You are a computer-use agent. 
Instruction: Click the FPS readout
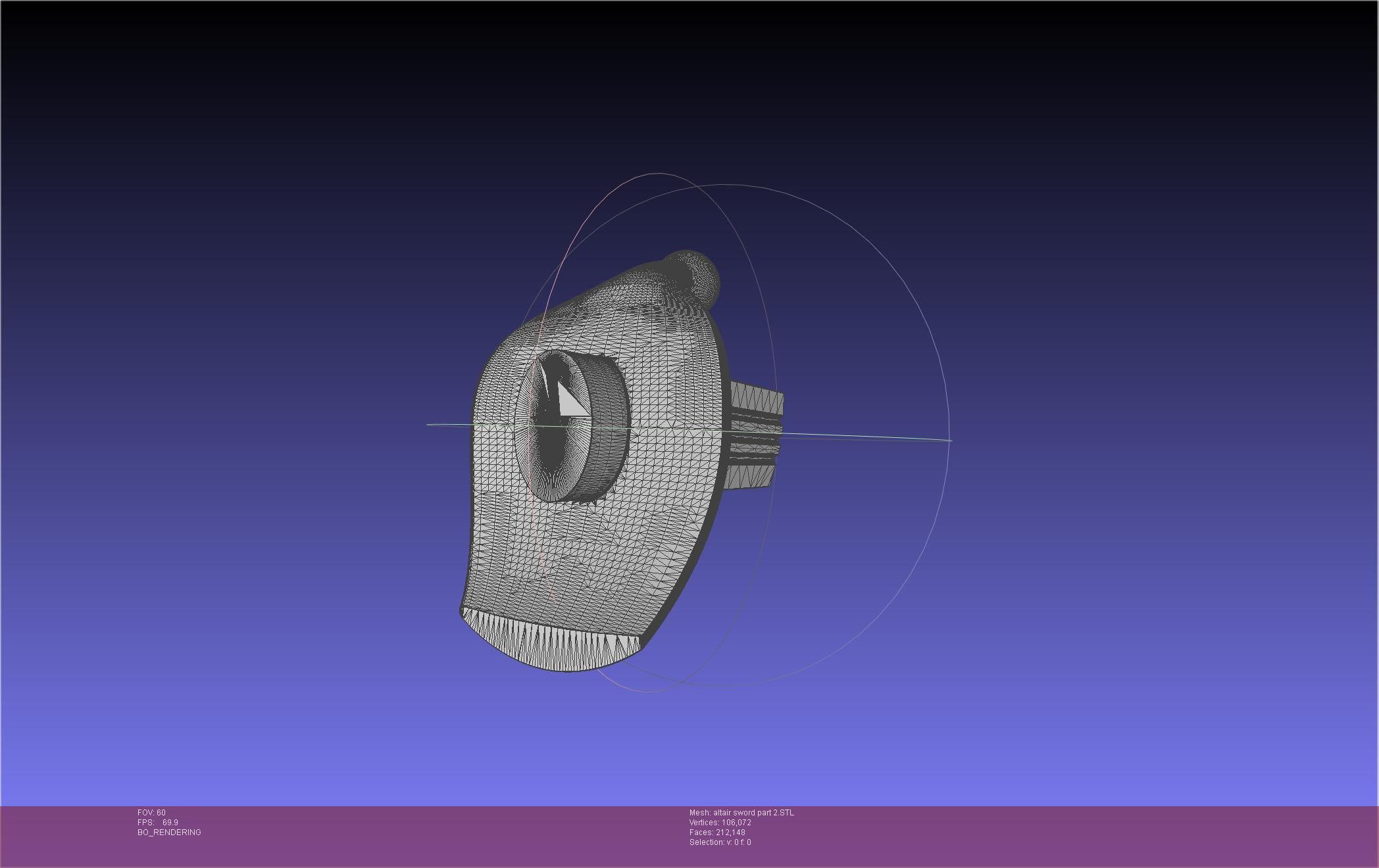[x=158, y=823]
